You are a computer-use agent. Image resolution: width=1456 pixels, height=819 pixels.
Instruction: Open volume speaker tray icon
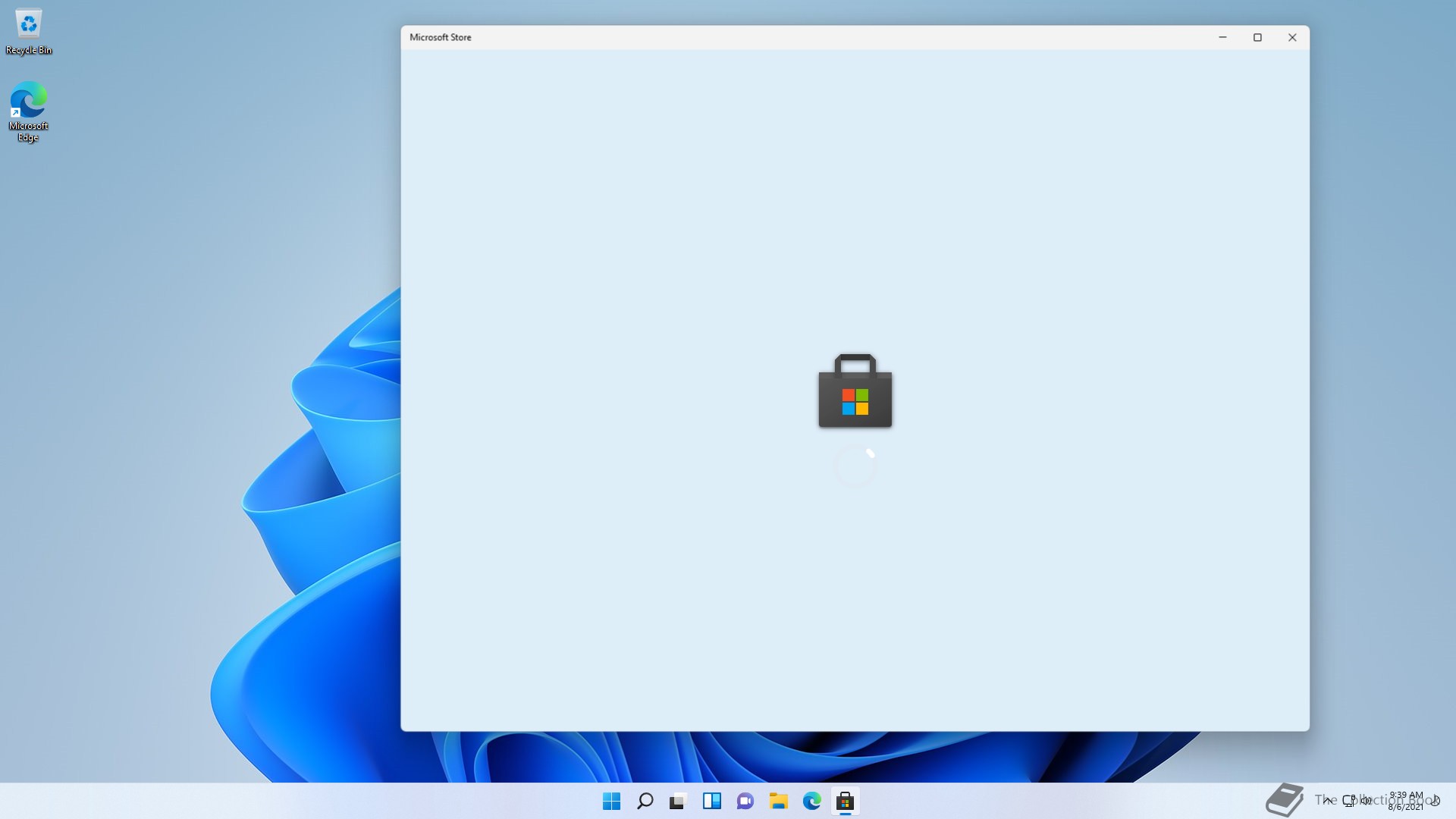coord(1367,801)
